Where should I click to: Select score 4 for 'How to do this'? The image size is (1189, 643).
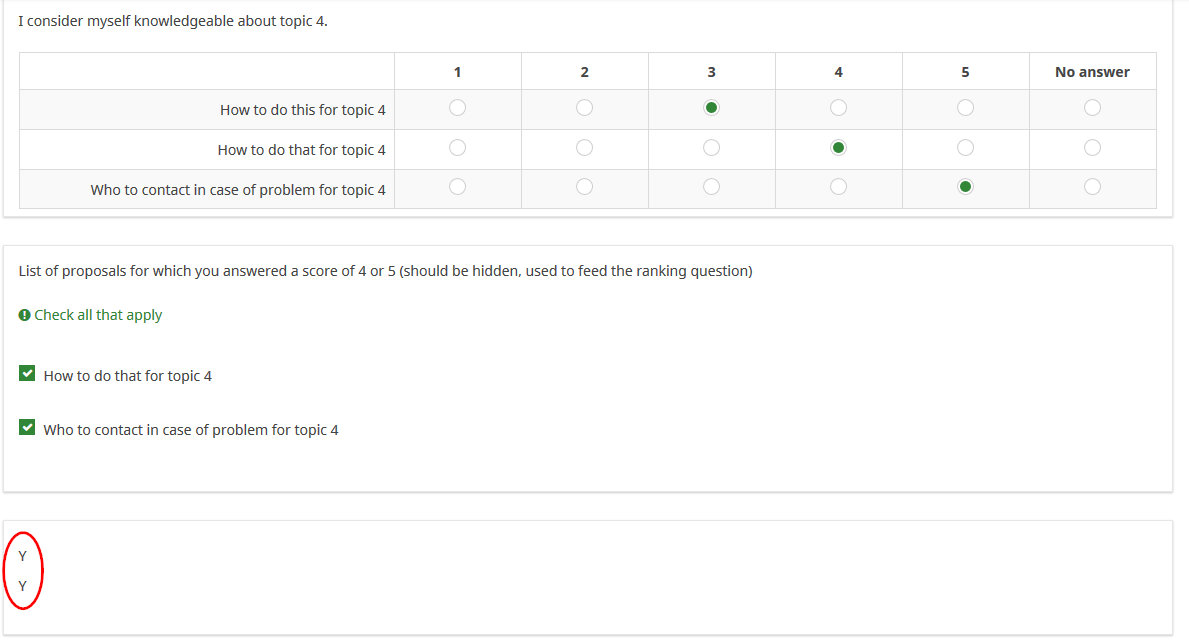(x=838, y=107)
